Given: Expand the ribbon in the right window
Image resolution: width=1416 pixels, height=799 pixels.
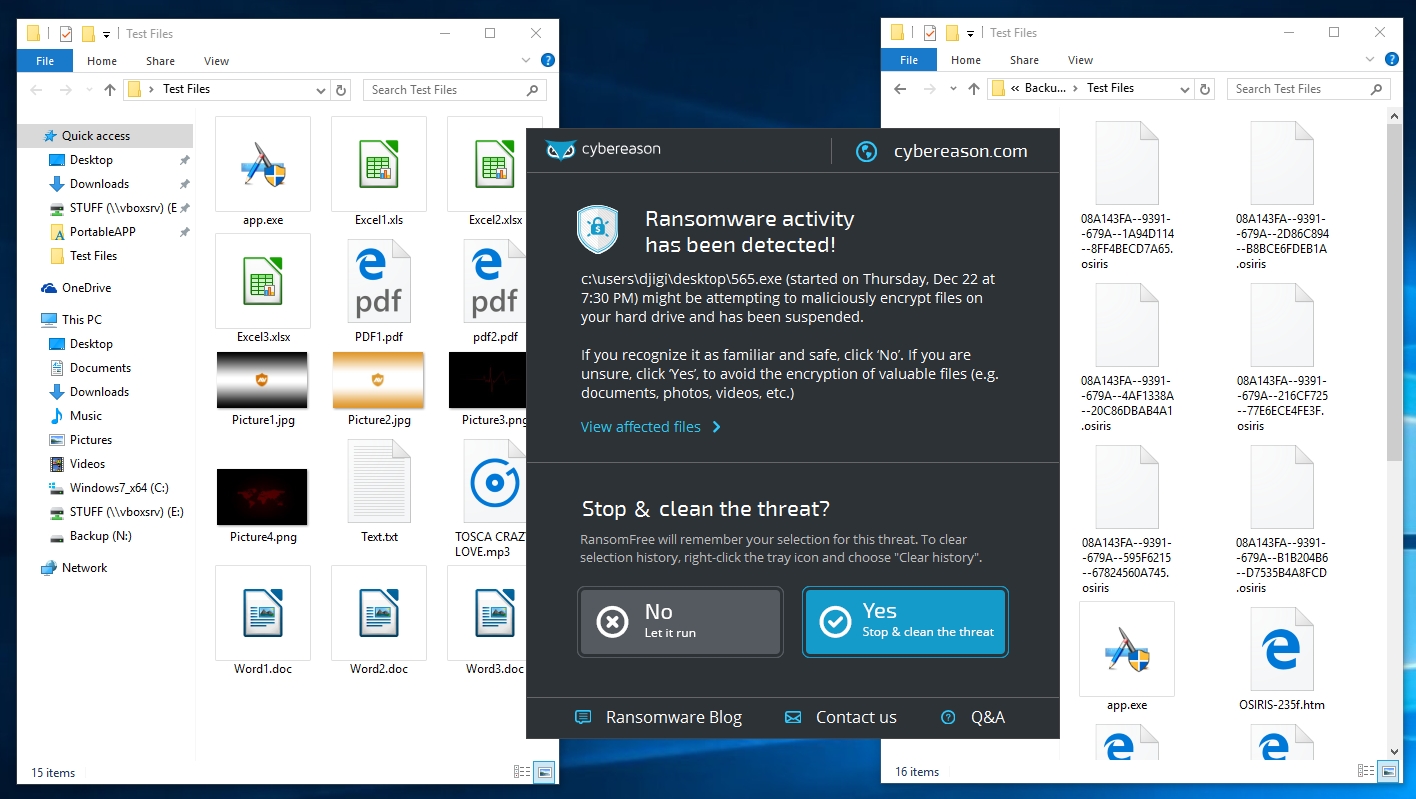Looking at the screenshot, I should pos(1369,60).
